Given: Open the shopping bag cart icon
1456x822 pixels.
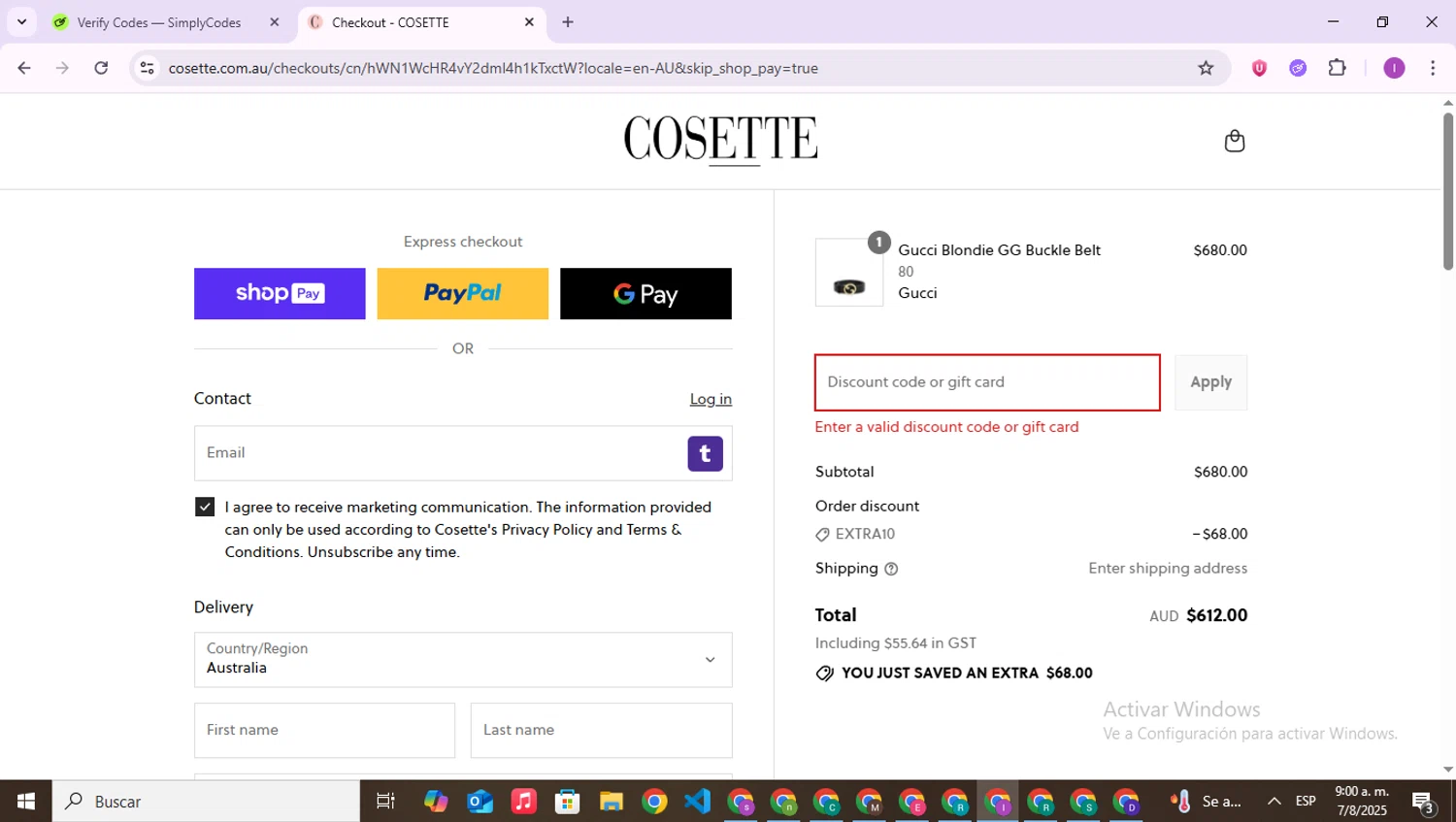Looking at the screenshot, I should pos(1234,141).
